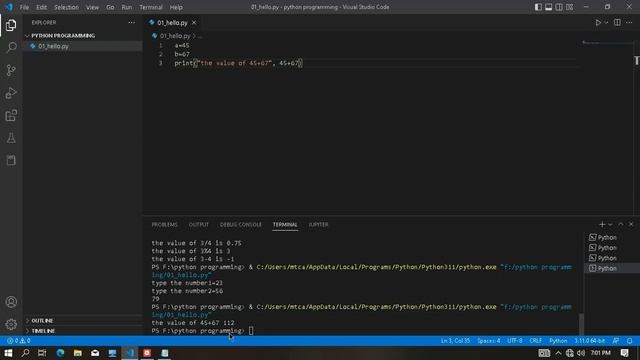This screenshot has height=360, width=640.
Task: Open the Help menu
Action: pyautogui.click(x=176, y=7)
